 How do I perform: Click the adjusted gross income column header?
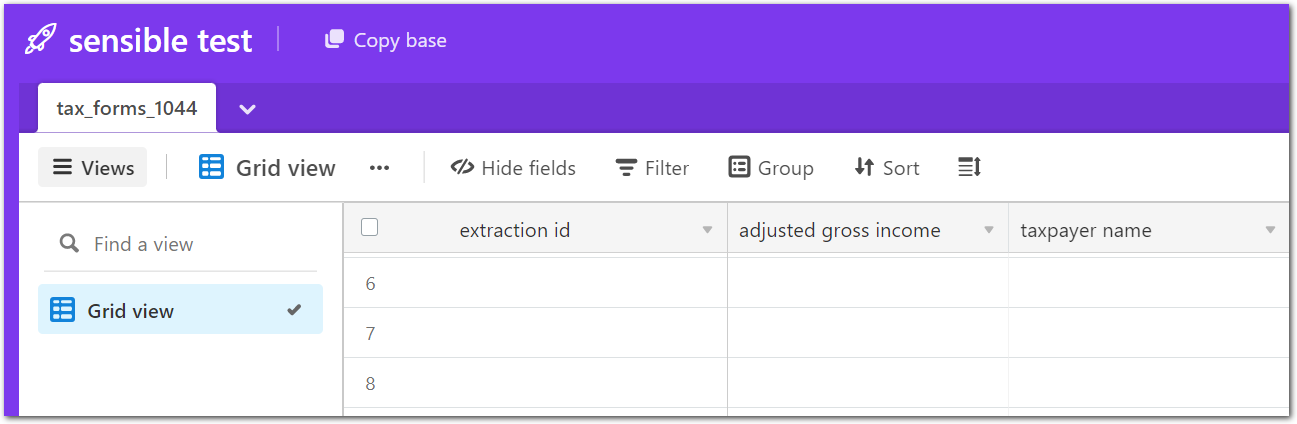tap(868, 230)
